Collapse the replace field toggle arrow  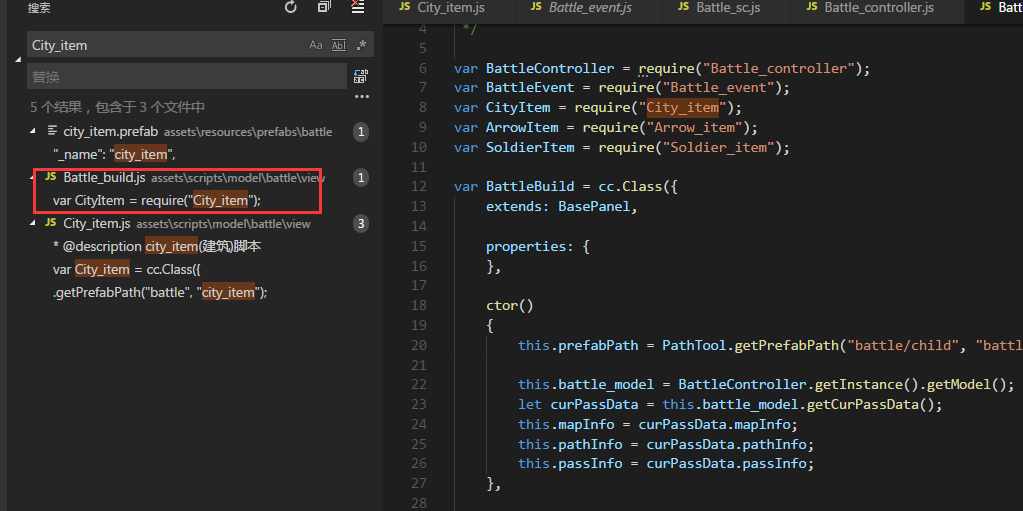18,61
